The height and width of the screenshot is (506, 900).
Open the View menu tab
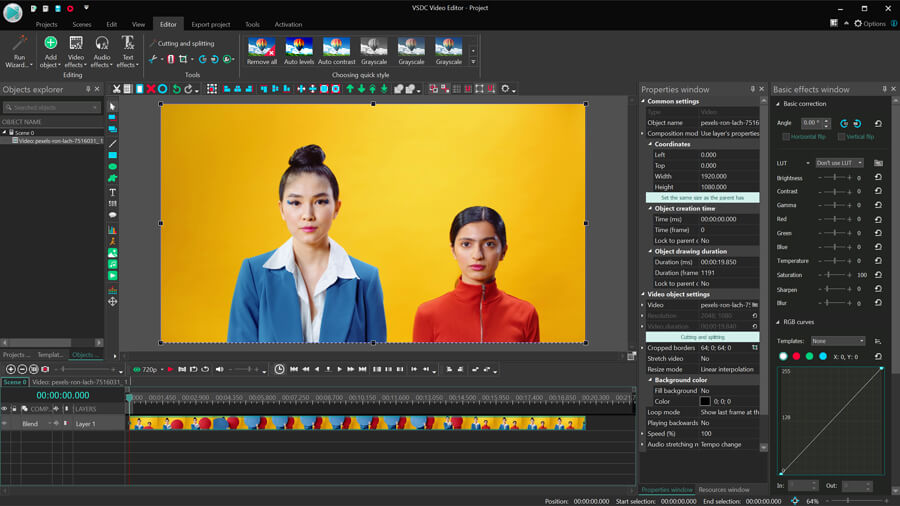[138, 24]
